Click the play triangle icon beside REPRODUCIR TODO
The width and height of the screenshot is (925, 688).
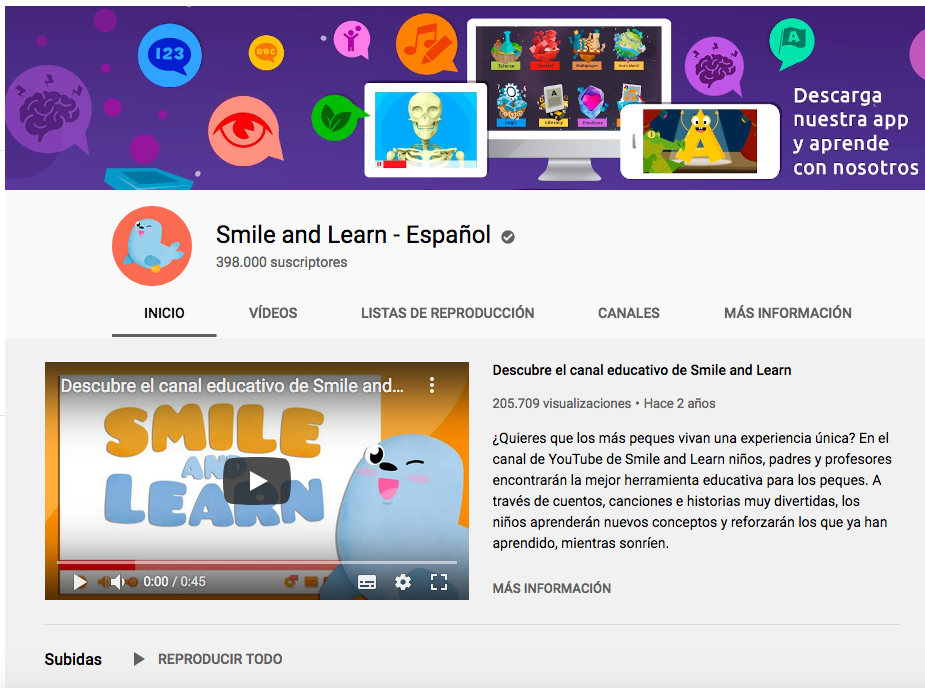(139, 659)
